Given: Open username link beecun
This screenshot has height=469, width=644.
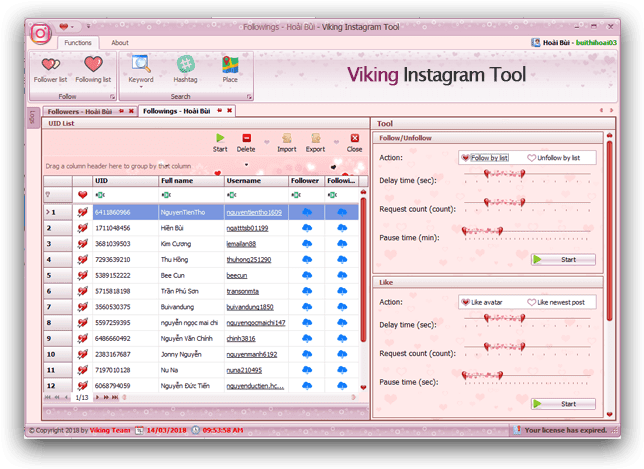Looking at the screenshot, I should tap(237, 275).
